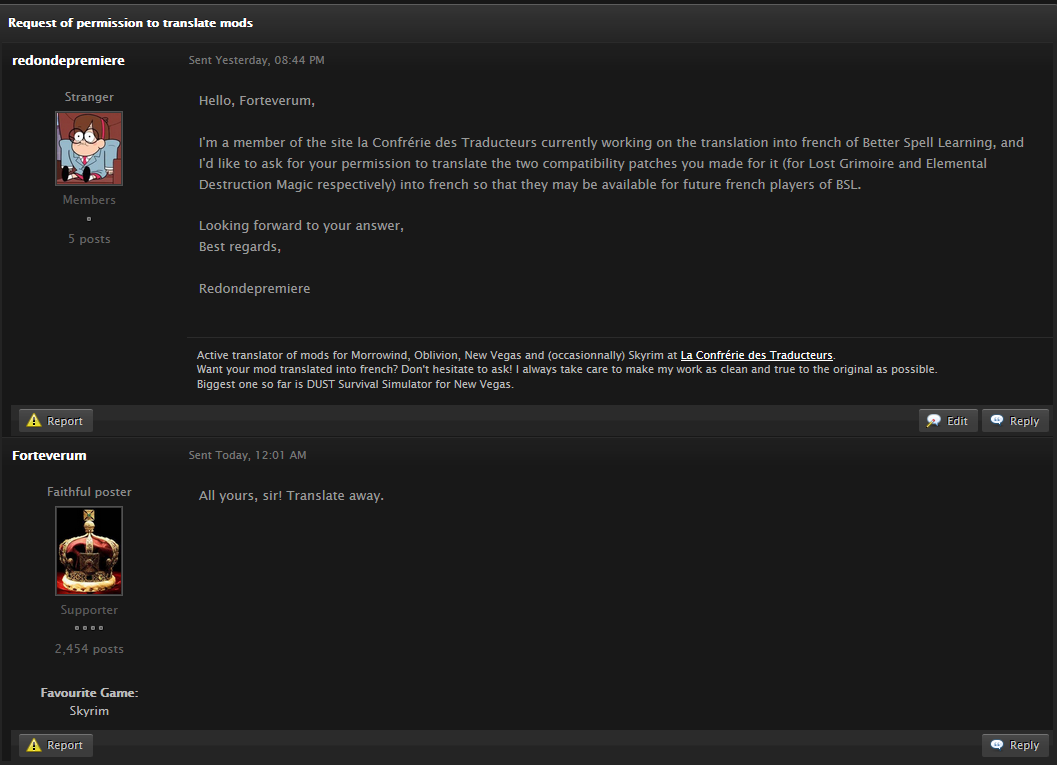Click redondepremiere's "5 posts" count
The width and height of the screenshot is (1057, 765).
pos(89,239)
